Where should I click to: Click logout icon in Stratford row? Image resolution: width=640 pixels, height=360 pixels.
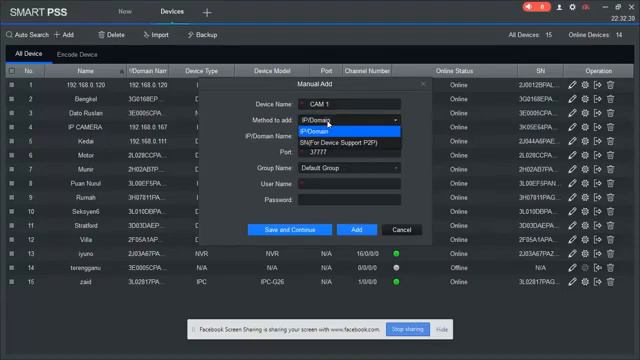point(598,226)
